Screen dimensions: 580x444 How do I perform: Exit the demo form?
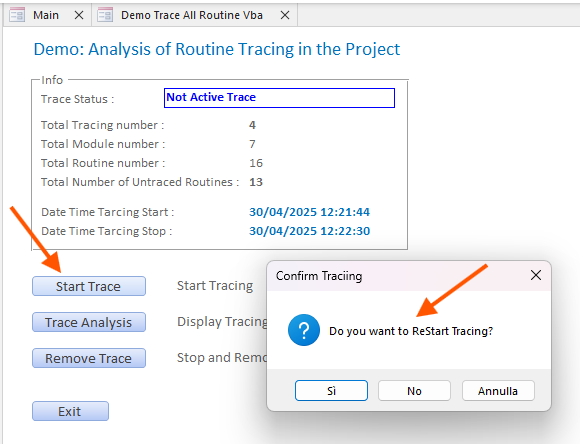tap(70, 411)
